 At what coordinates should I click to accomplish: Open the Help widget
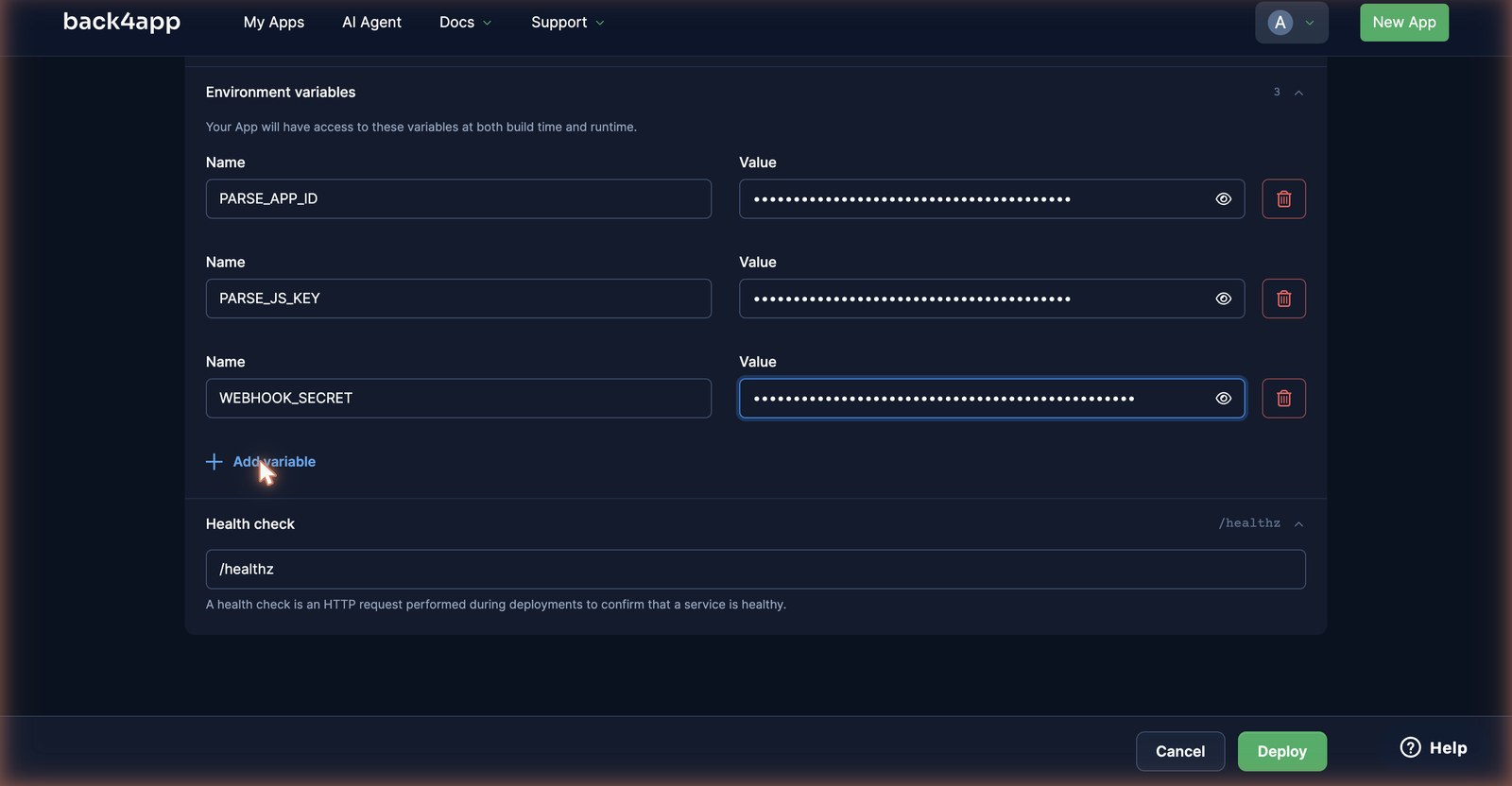(1434, 748)
